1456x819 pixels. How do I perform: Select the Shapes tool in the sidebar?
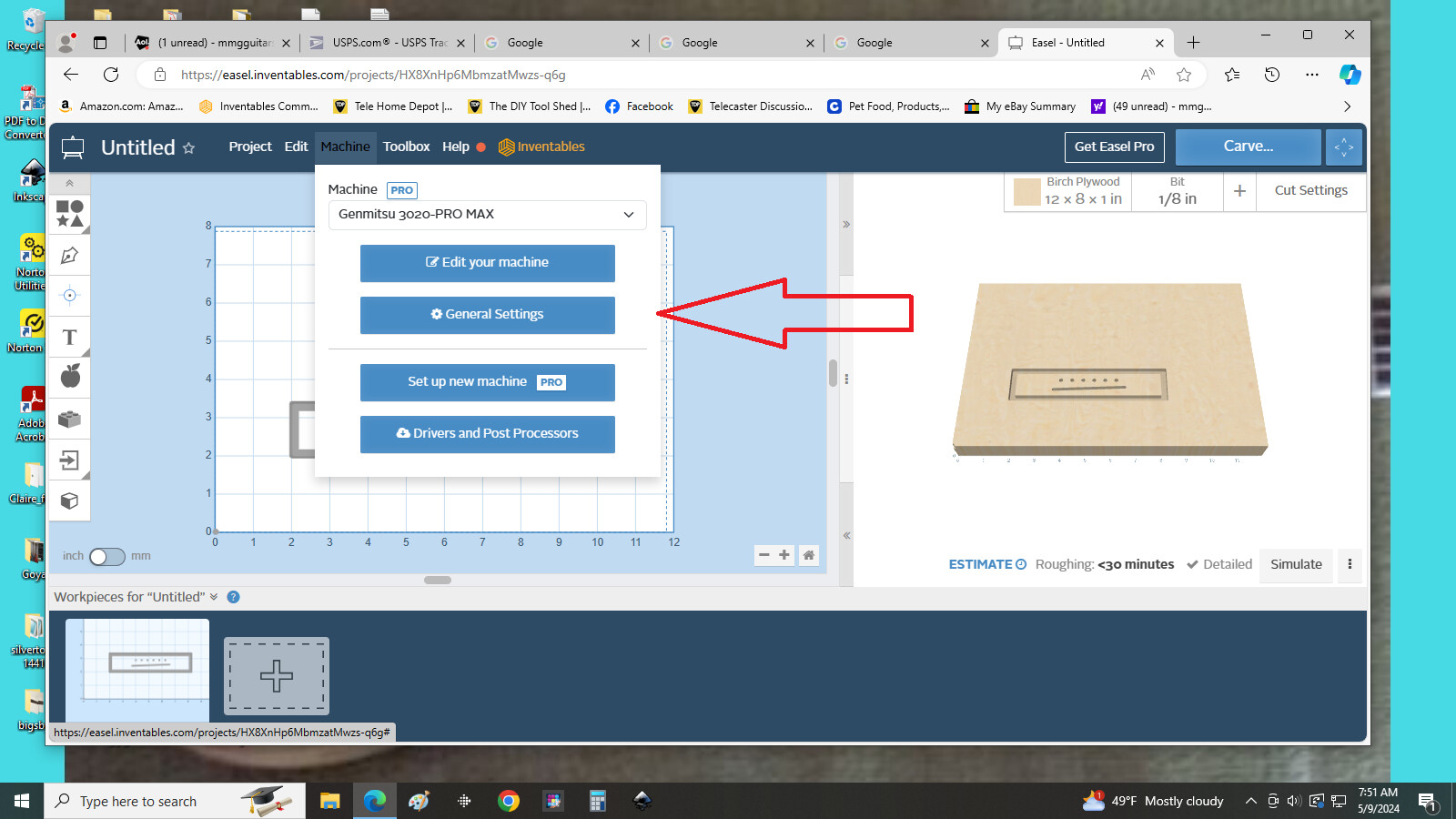[69, 211]
